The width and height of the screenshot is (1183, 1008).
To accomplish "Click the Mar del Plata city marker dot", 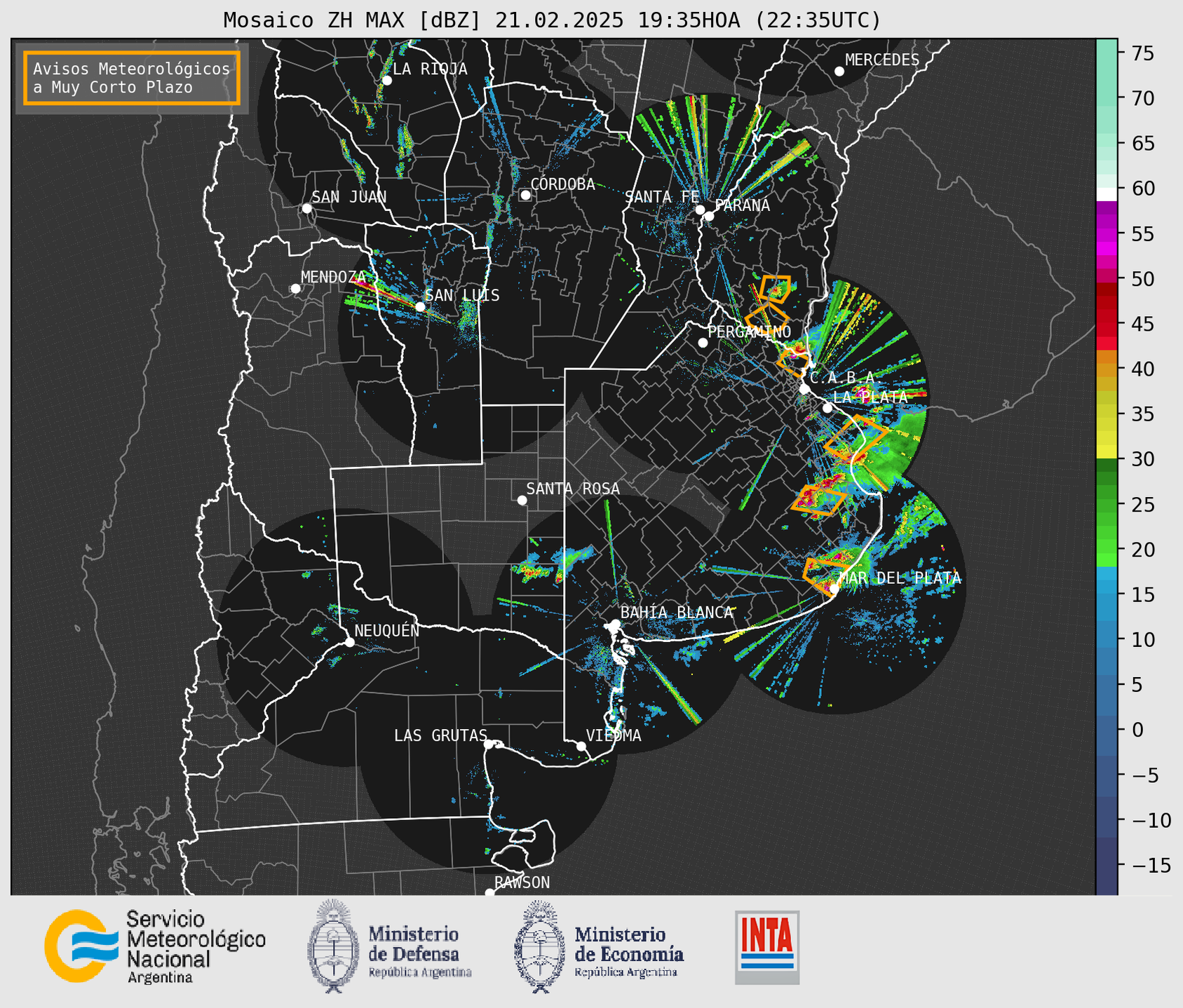I will (834, 590).
